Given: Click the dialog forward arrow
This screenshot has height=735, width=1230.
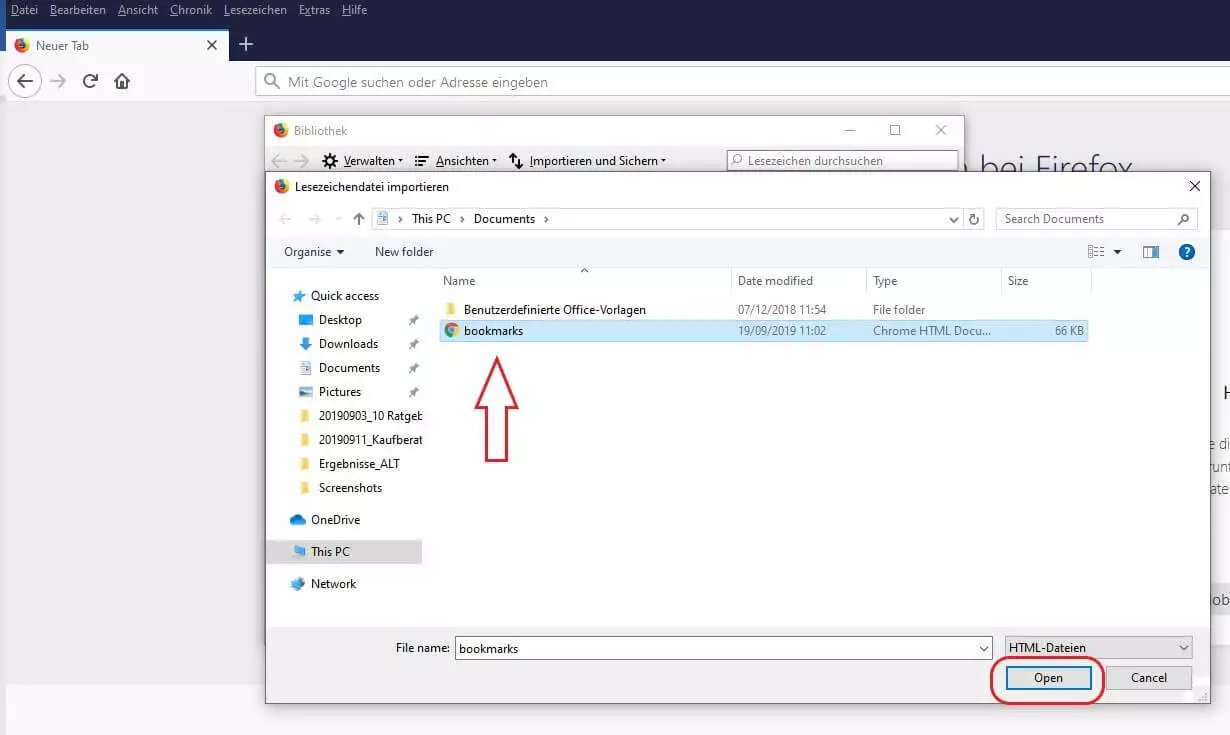Looking at the screenshot, I should point(315,219).
